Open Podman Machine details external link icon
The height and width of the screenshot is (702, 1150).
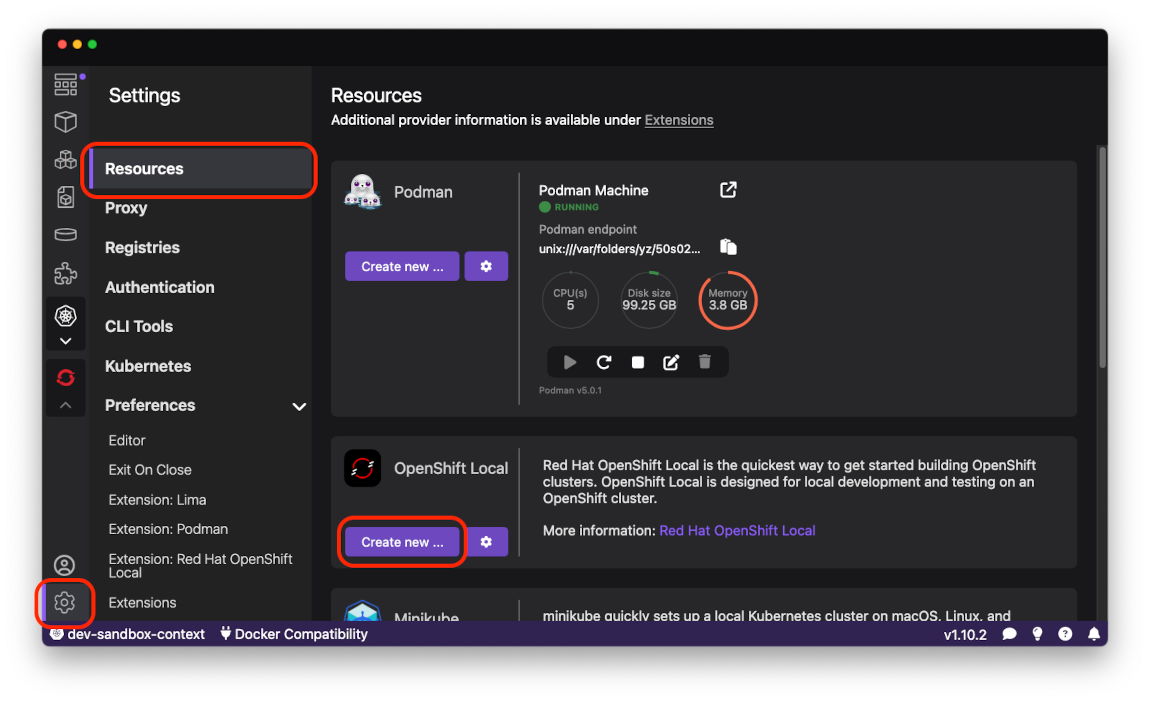point(728,190)
